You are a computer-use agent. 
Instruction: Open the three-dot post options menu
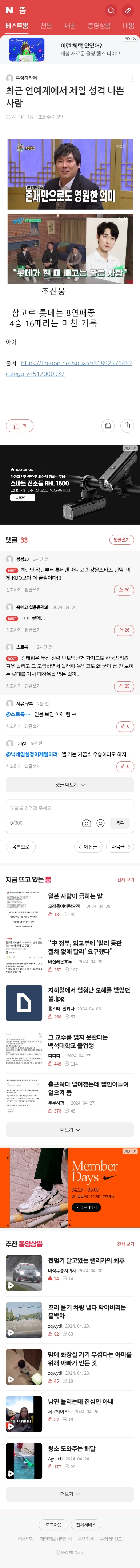tap(133, 79)
